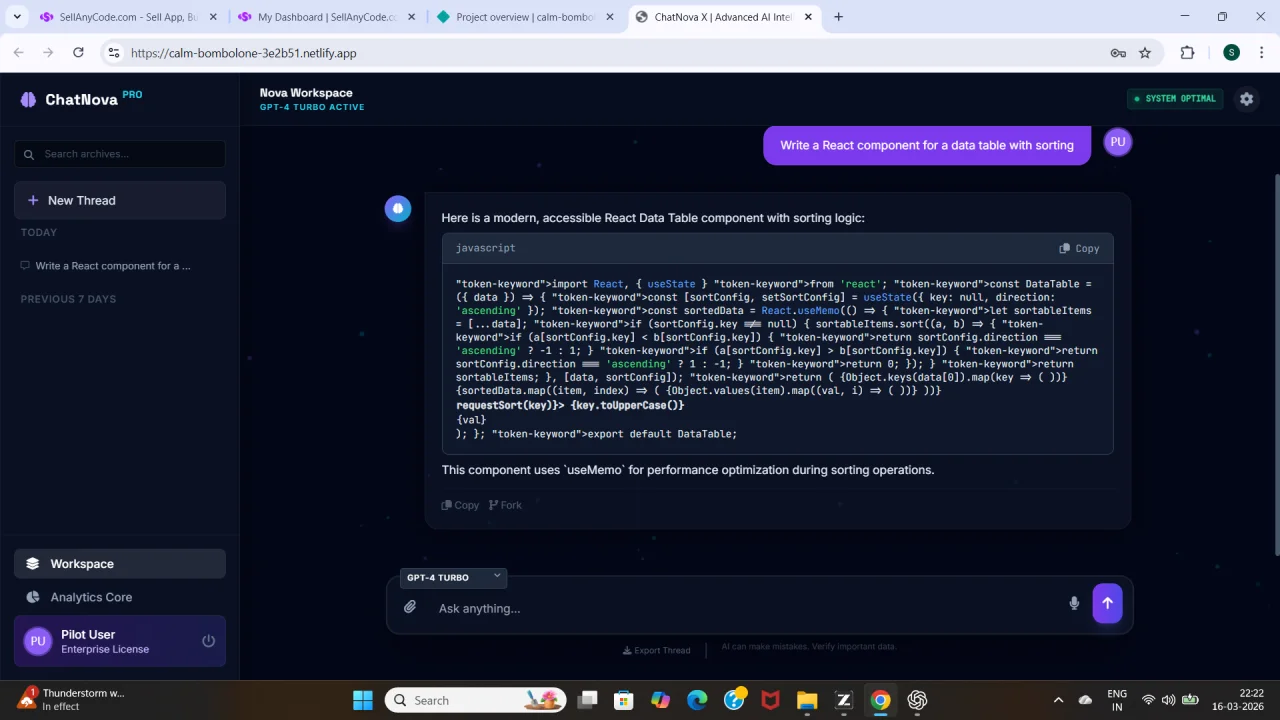Click Export Thread link

(656, 650)
